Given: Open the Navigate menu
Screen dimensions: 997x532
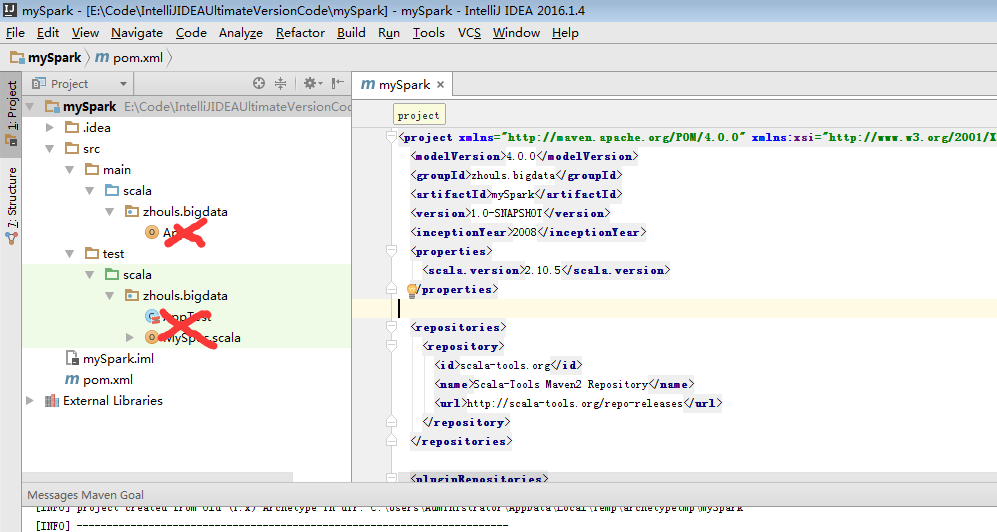Looking at the screenshot, I should coord(137,32).
